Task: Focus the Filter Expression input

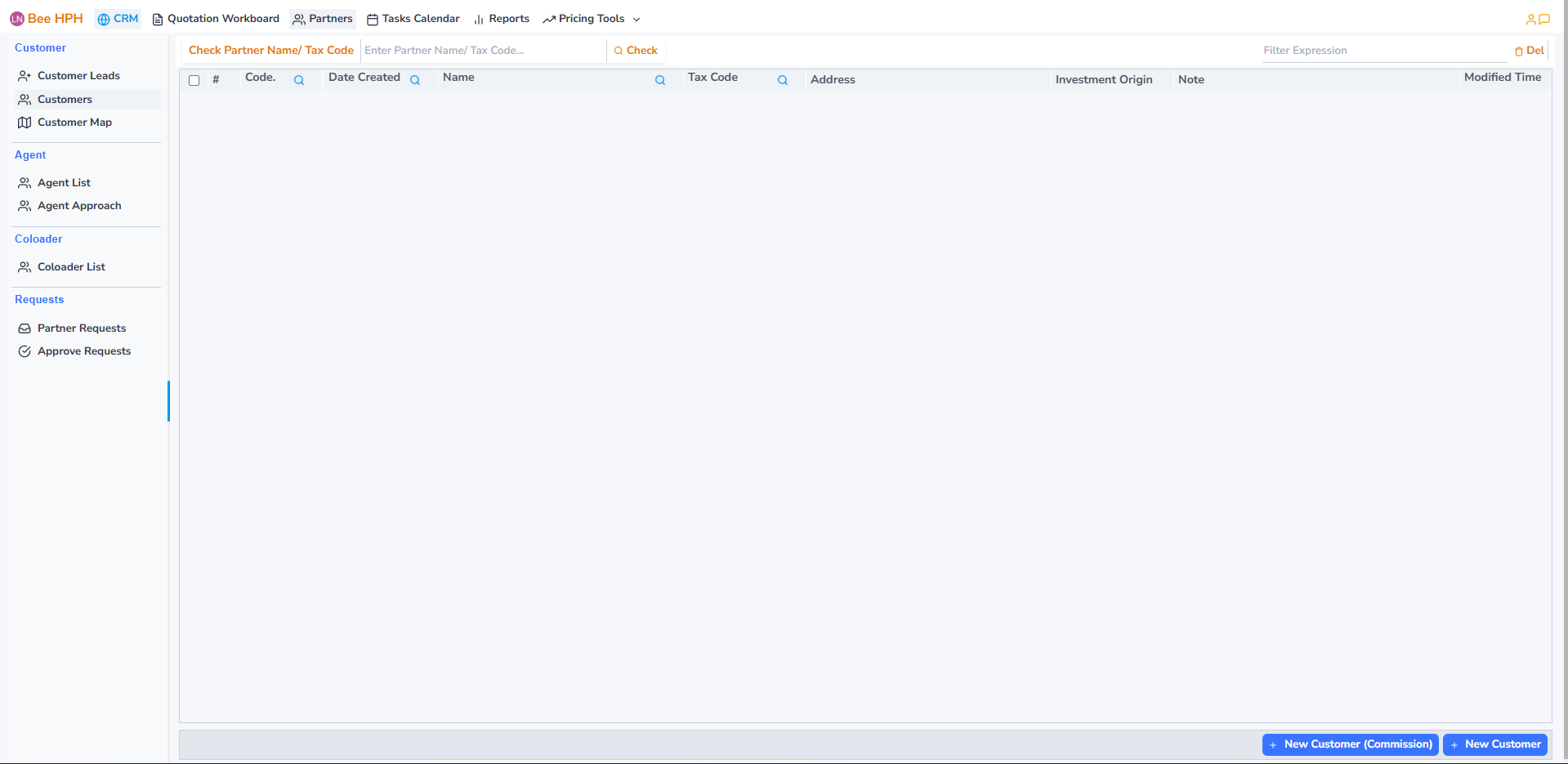Action: pos(1383,51)
